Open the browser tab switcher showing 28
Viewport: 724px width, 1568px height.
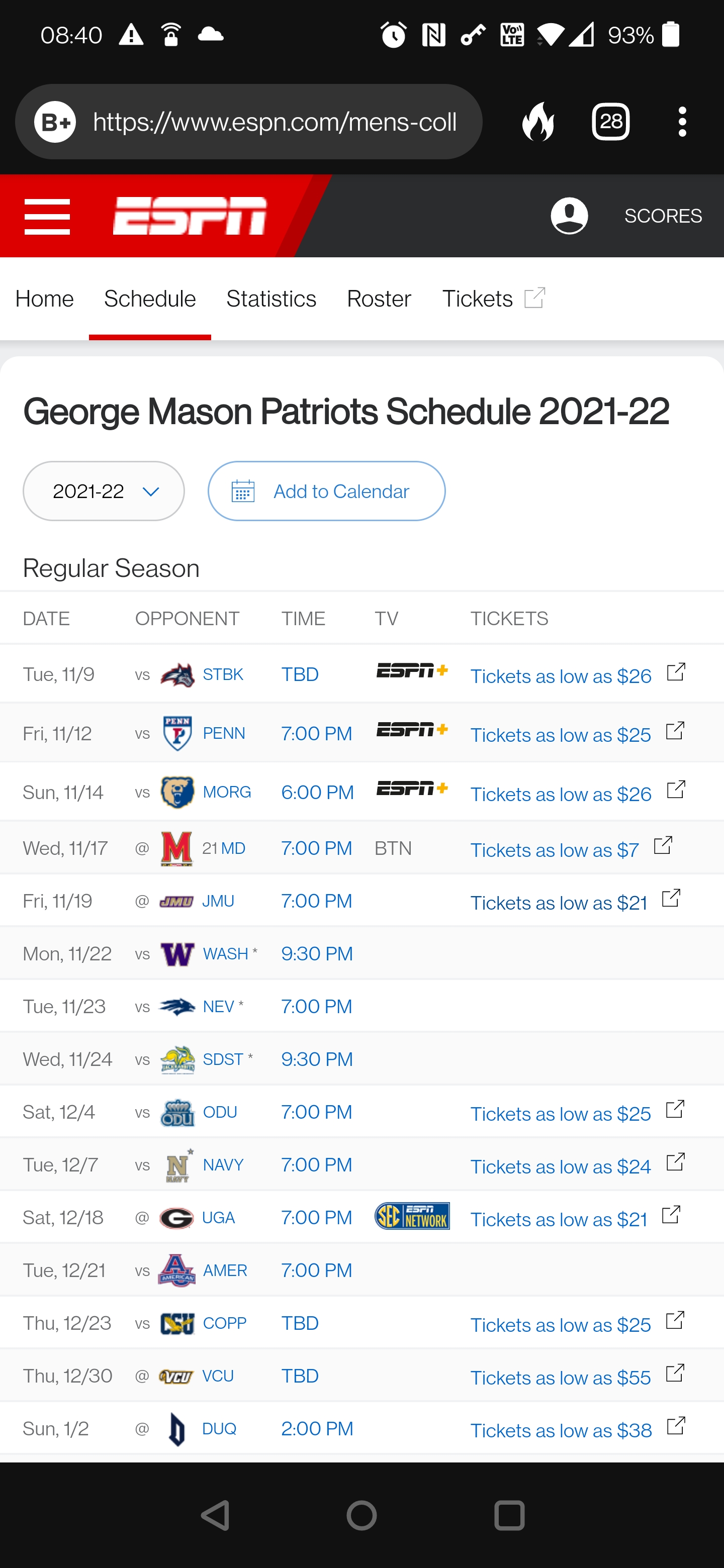pos(610,122)
